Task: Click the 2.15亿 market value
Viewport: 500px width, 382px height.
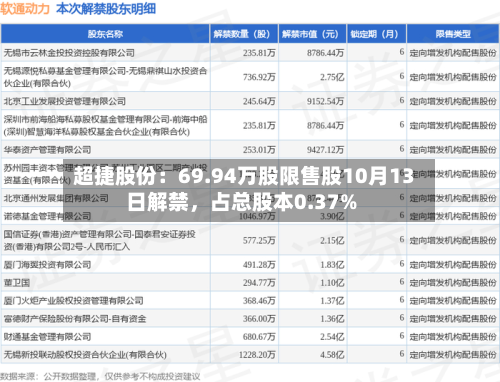Action: pyautogui.click(x=332, y=241)
